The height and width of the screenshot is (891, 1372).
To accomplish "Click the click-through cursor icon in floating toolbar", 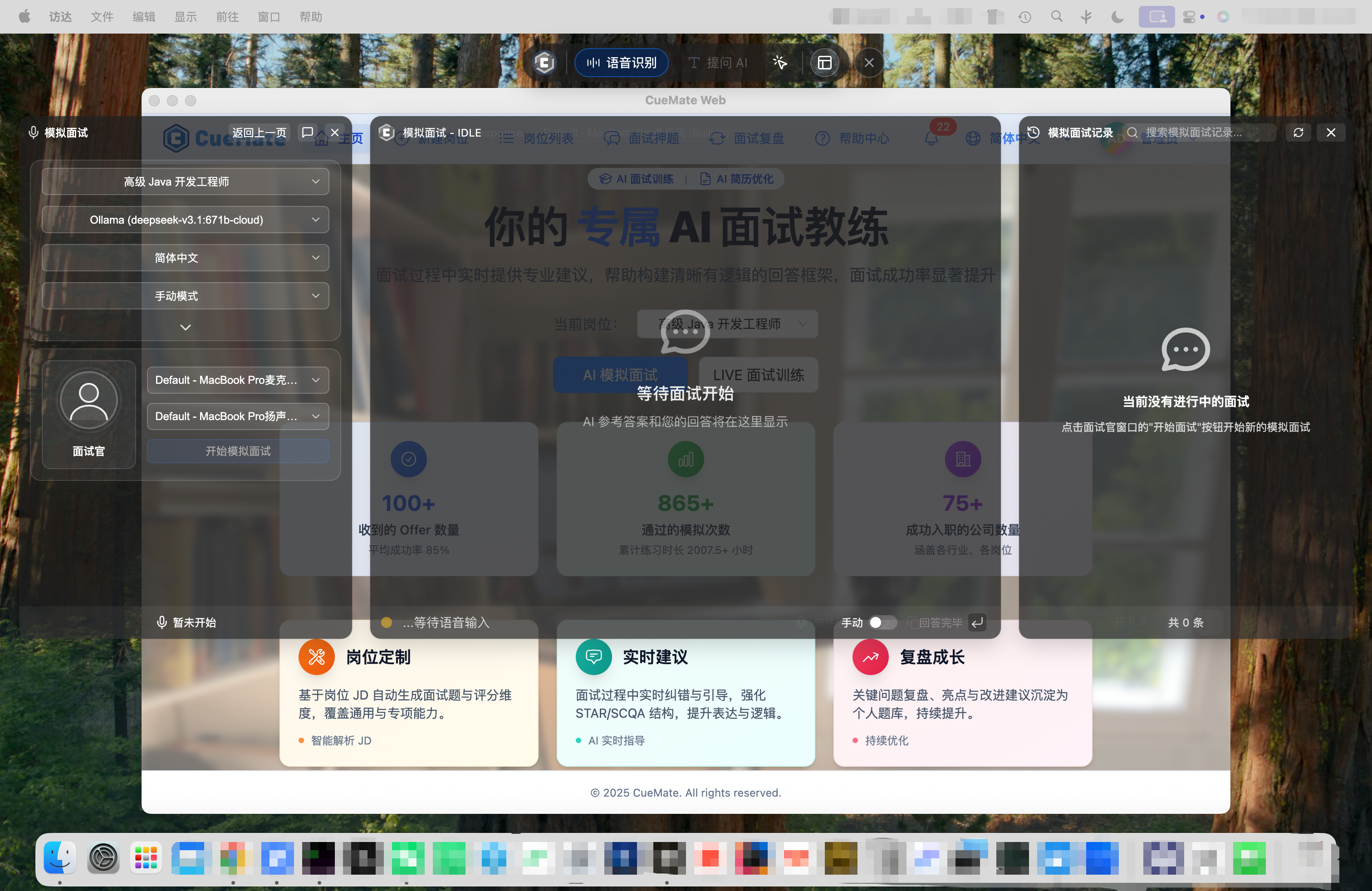I will [x=780, y=62].
